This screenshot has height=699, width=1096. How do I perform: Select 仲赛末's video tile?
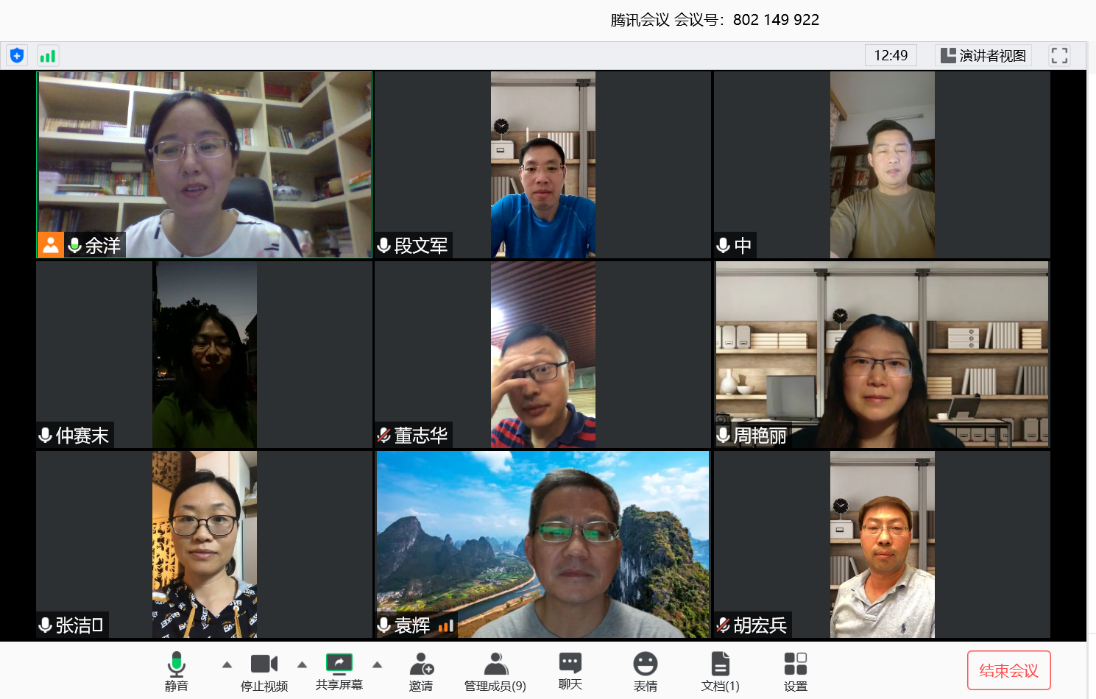pos(205,354)
